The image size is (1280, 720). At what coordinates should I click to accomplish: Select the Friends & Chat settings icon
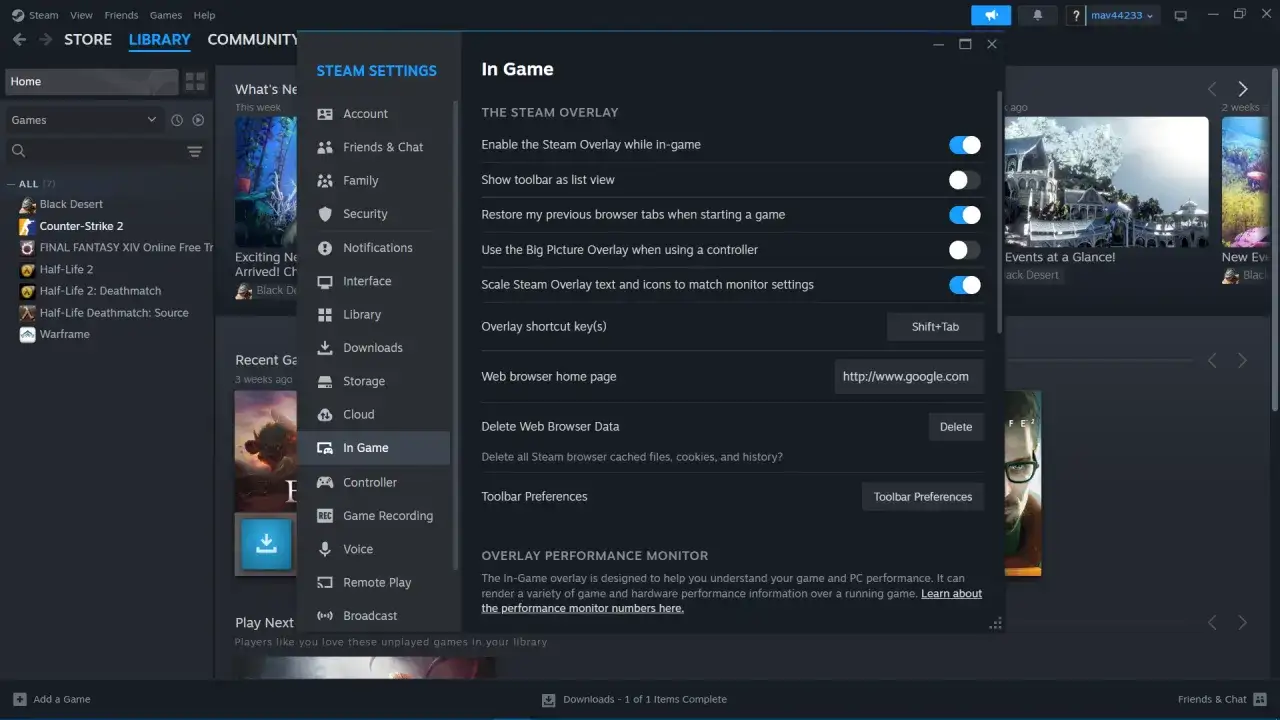pyautogui.click(x=325, y=147)
